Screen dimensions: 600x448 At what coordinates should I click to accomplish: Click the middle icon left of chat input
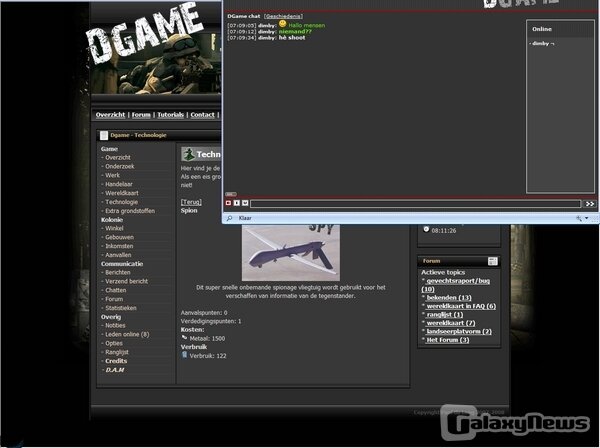pyautogui.click(x=237, y=203)
